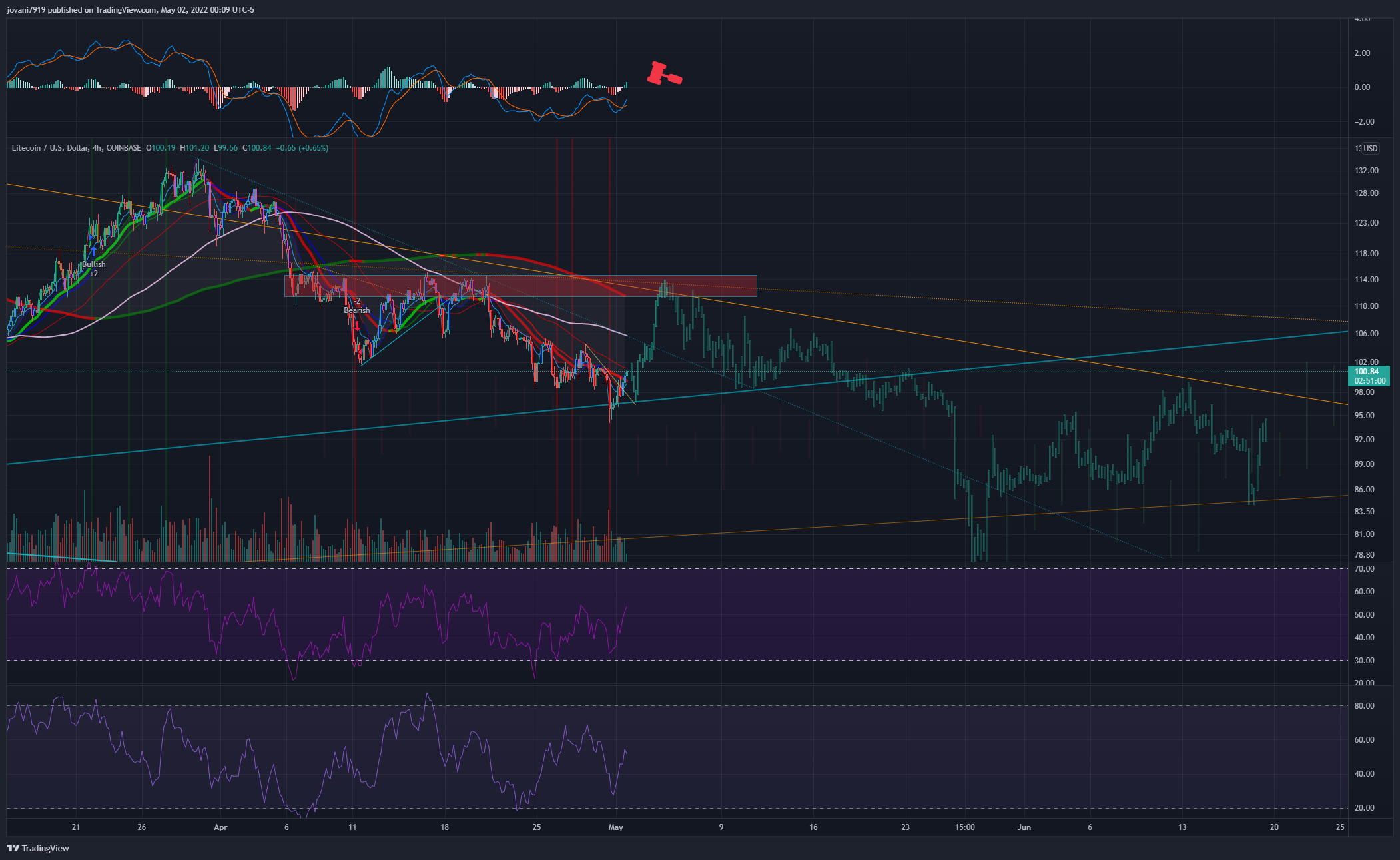Viewport: 1400px width, 860px height.
Task: Click price scale label 118.00
Action: coord(1366,254)
